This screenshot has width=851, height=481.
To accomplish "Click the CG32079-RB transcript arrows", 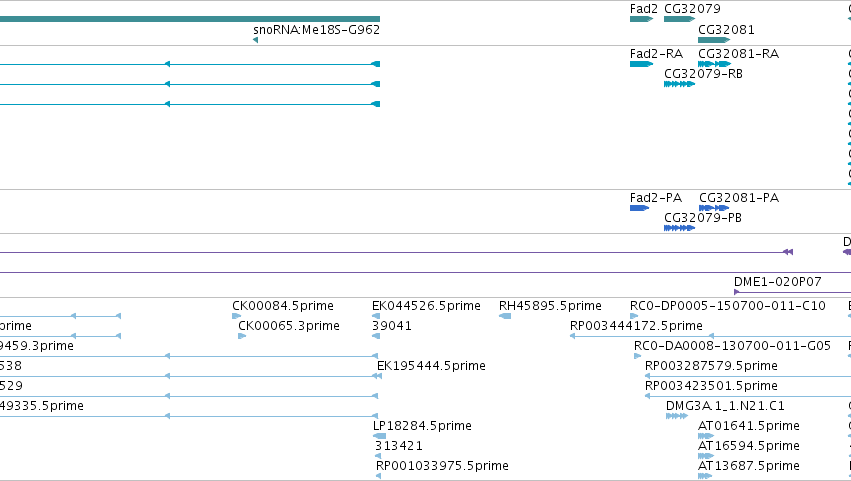I will coord(679,84).
